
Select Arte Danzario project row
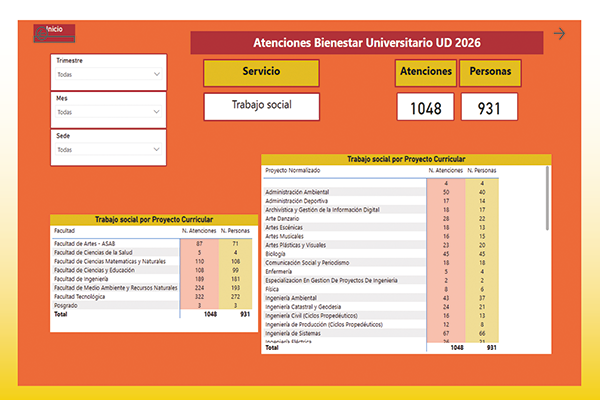382,218
